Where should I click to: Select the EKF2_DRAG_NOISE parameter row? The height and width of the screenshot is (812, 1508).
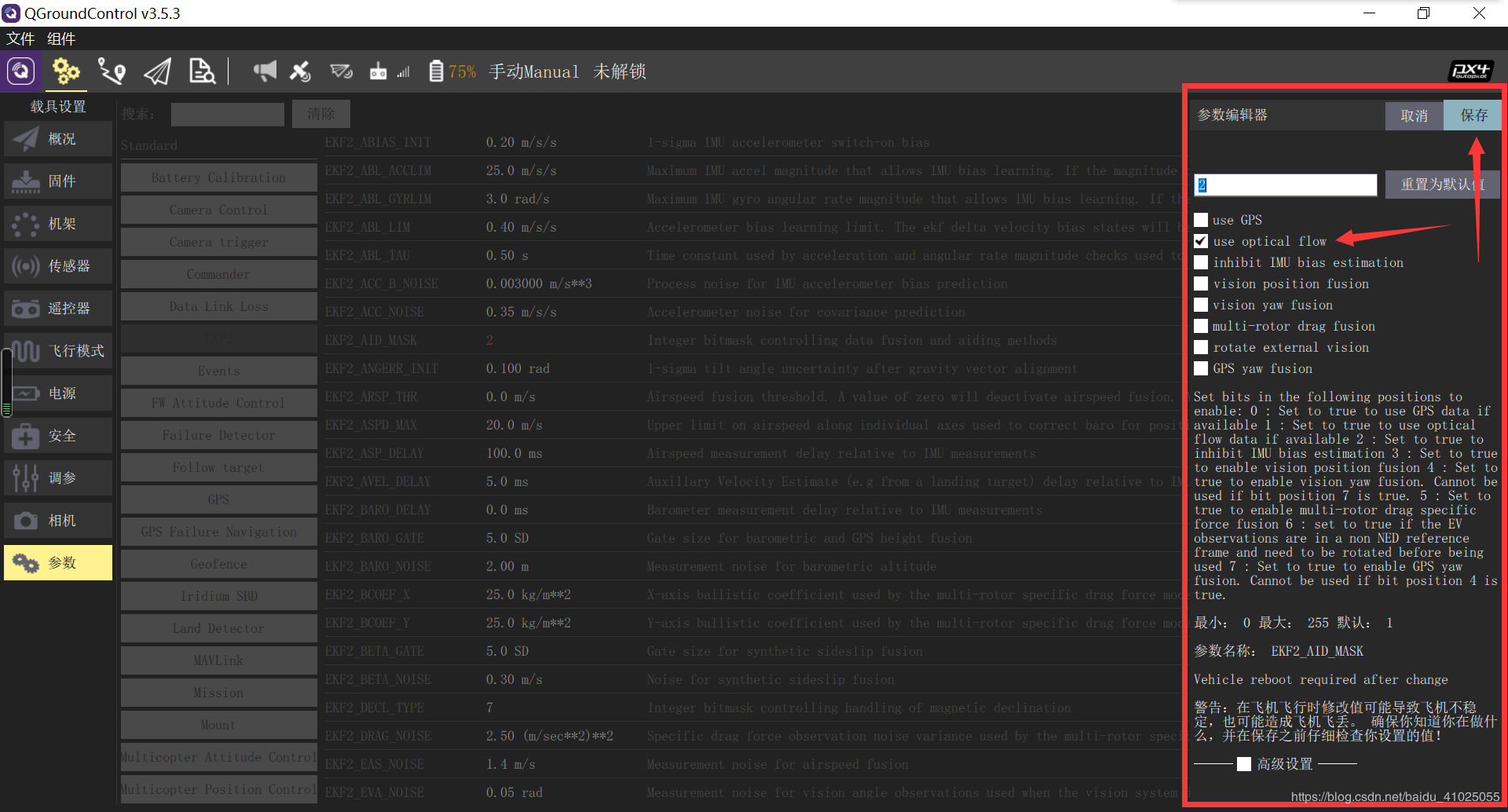752,736
